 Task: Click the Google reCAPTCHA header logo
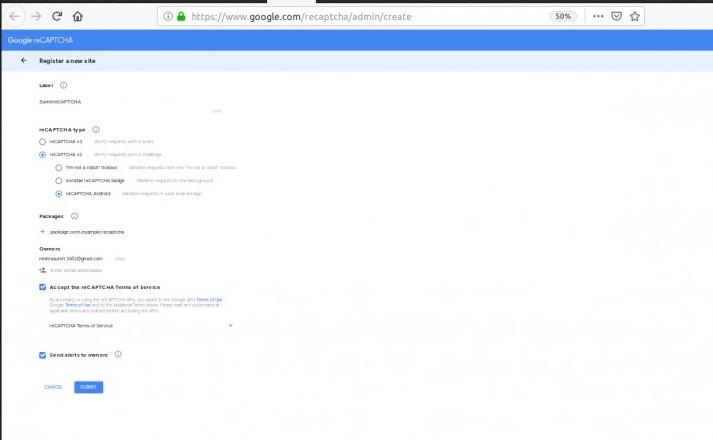pos(40,40)
